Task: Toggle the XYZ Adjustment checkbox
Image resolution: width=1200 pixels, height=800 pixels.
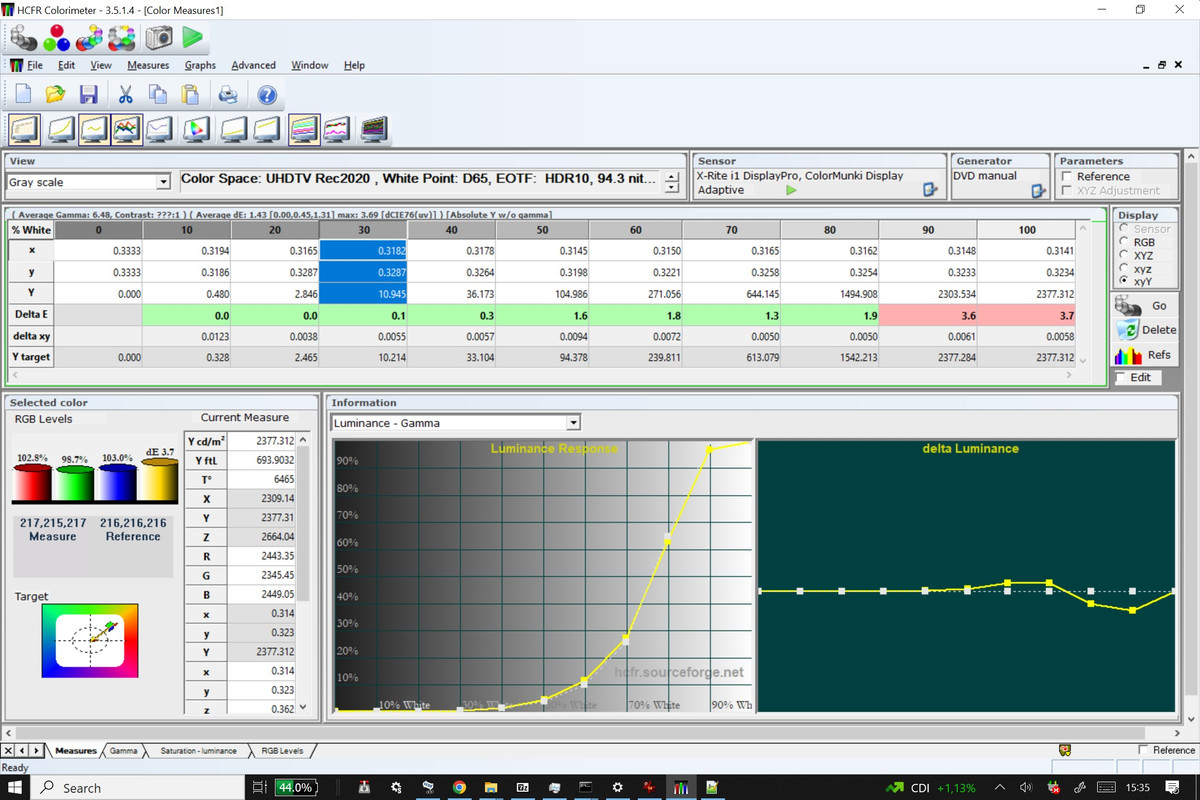Action: pyautogui.click(x=1068, y=190)
